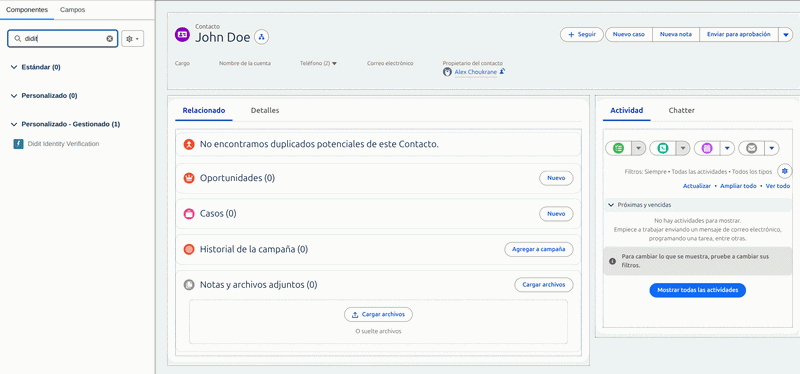Collapse the Estándar (0) section
The height and width of the screenshot is (374, 800).
coord(14,67)
